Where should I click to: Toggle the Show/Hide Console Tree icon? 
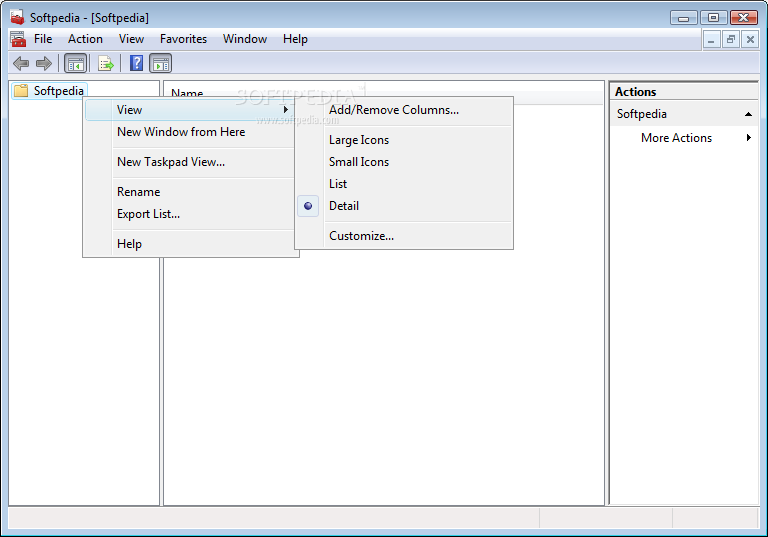[x=75, y=64]
